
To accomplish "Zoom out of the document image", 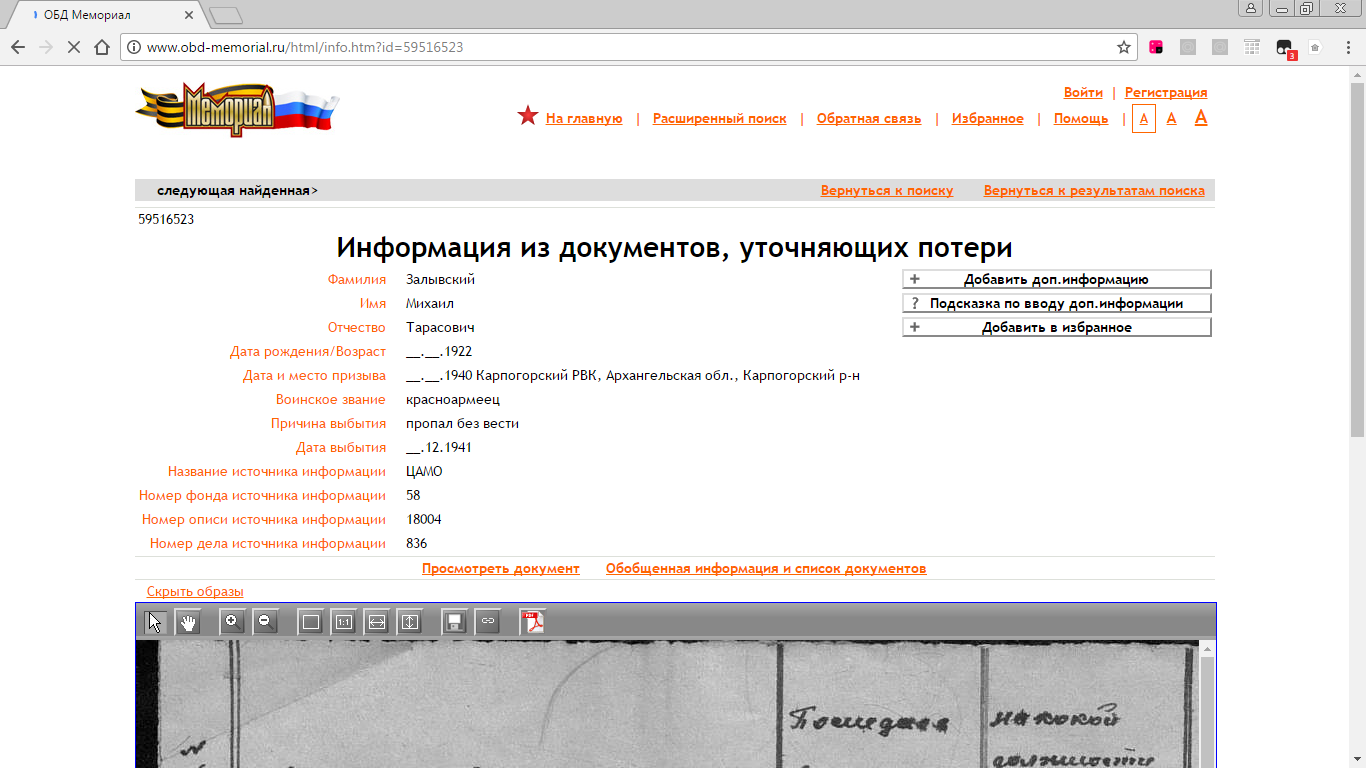I will [x=265, y=622].
